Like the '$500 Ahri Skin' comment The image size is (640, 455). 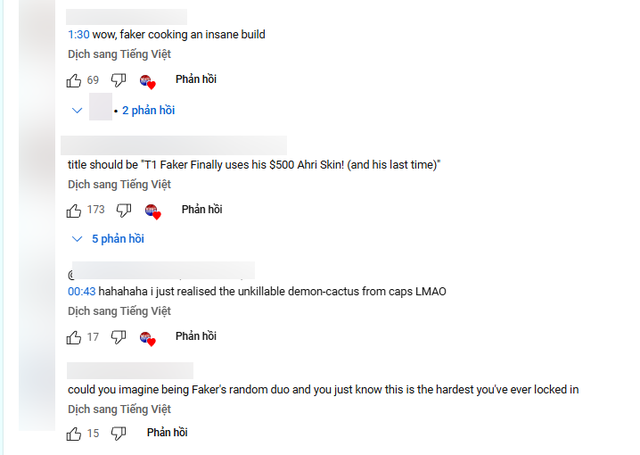pyautogui.click(x=74, y=210)
